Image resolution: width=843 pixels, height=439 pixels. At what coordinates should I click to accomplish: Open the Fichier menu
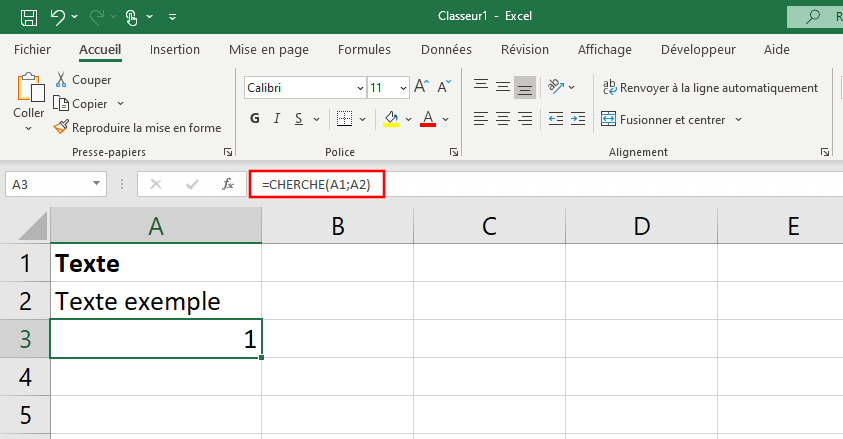[32, 50]
